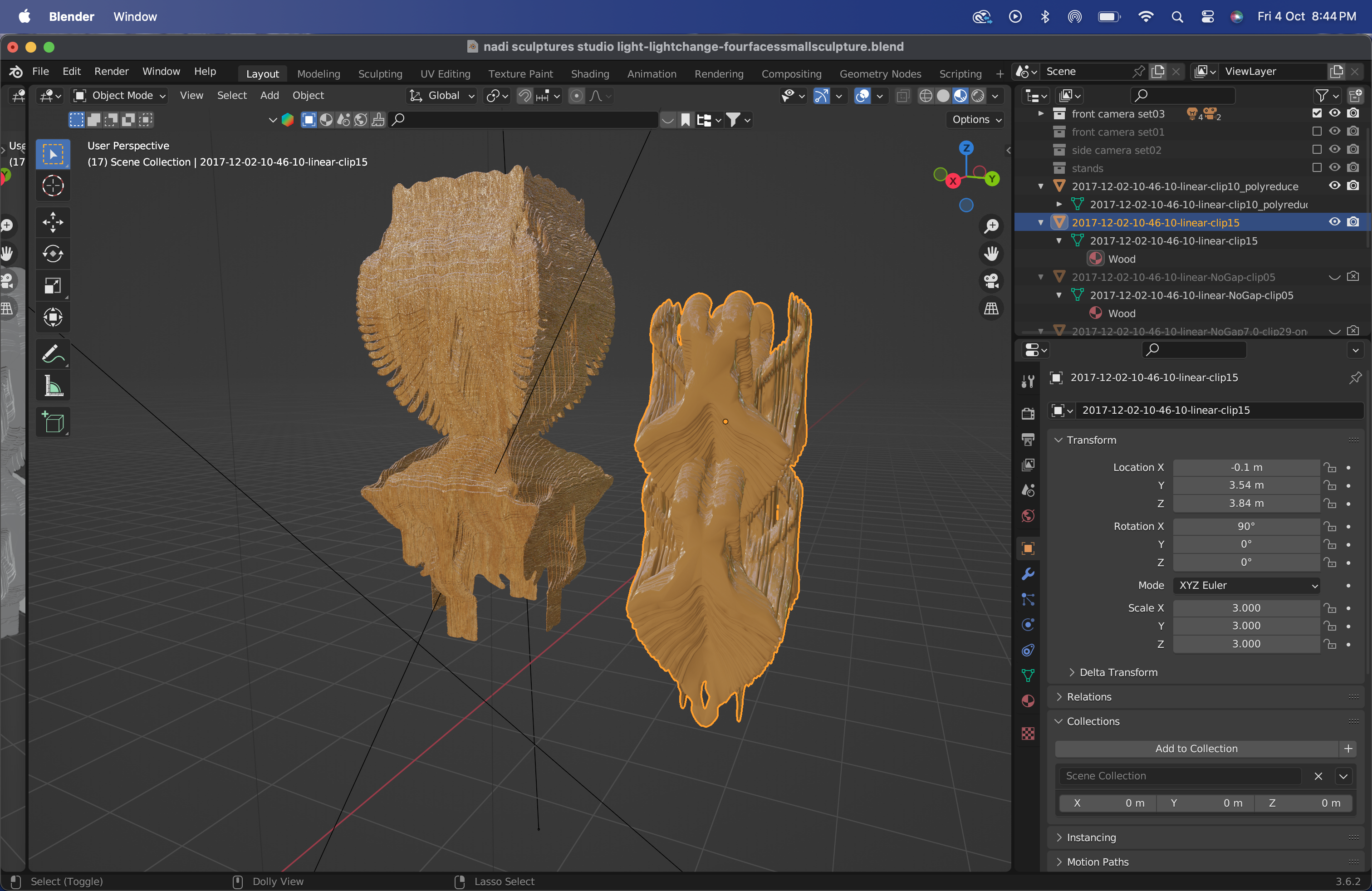Click the Scale X value field
Image resolution: width=1372 pixels, height=891 pixels.
1246,609
